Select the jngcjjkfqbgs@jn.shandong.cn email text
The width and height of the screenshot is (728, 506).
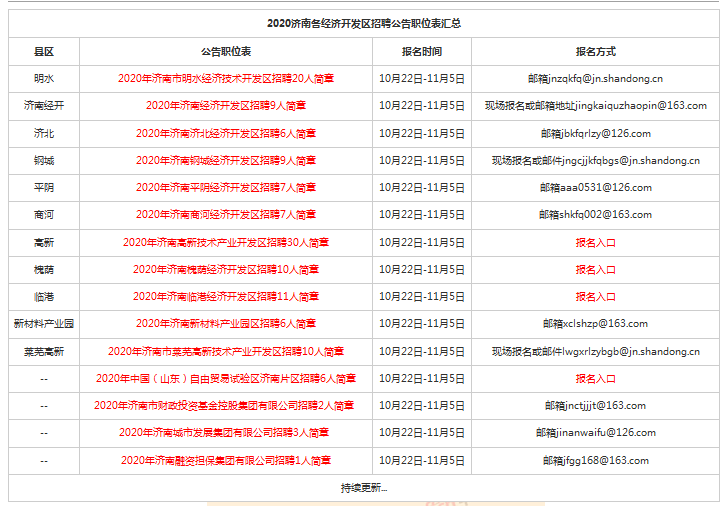(630, 160)
